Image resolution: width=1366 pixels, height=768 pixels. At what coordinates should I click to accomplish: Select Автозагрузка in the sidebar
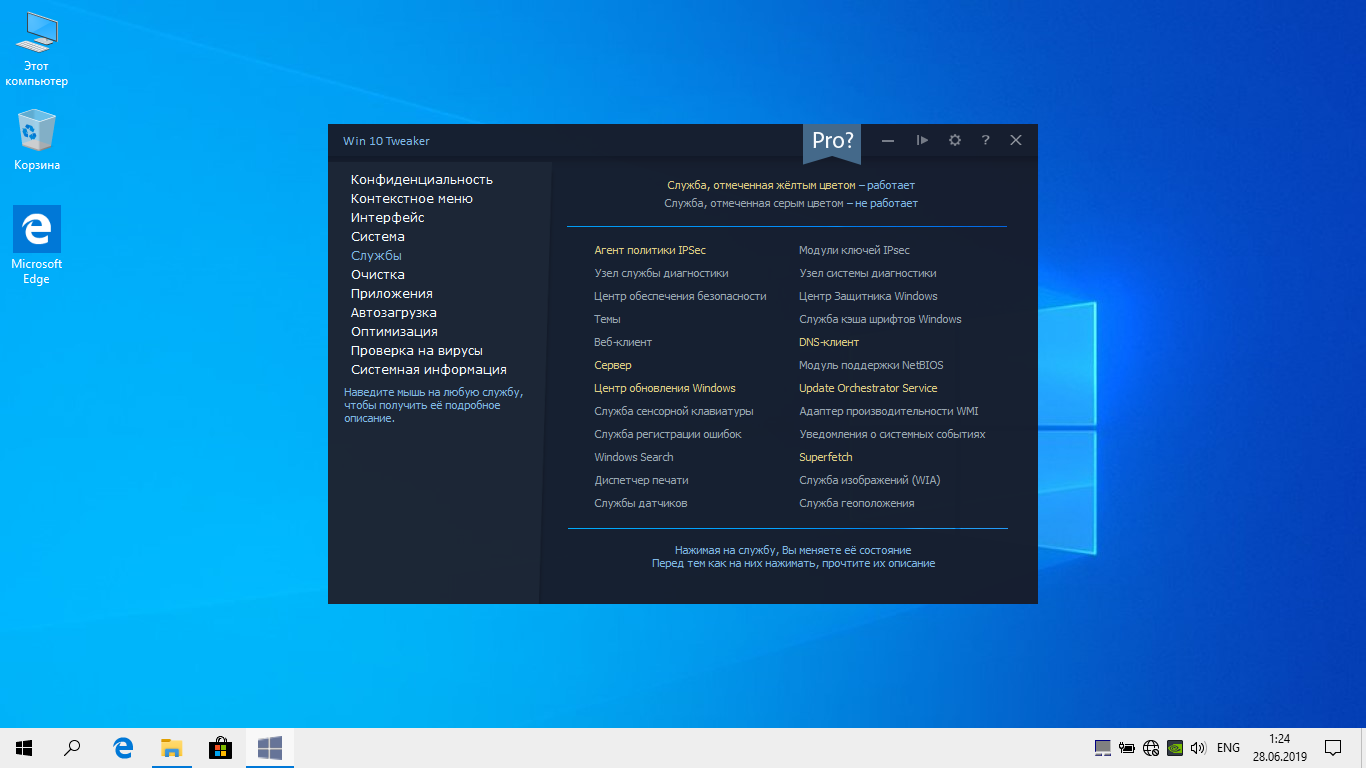[x=393, y=313]
